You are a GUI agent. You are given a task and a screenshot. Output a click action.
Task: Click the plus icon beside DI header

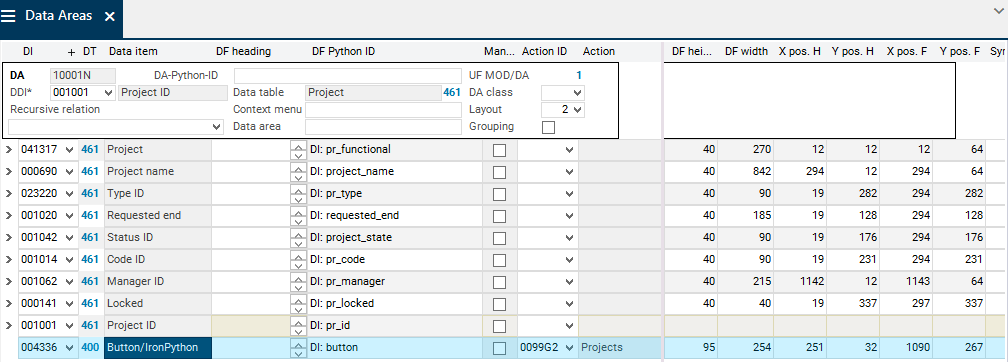tap(71, 52)
